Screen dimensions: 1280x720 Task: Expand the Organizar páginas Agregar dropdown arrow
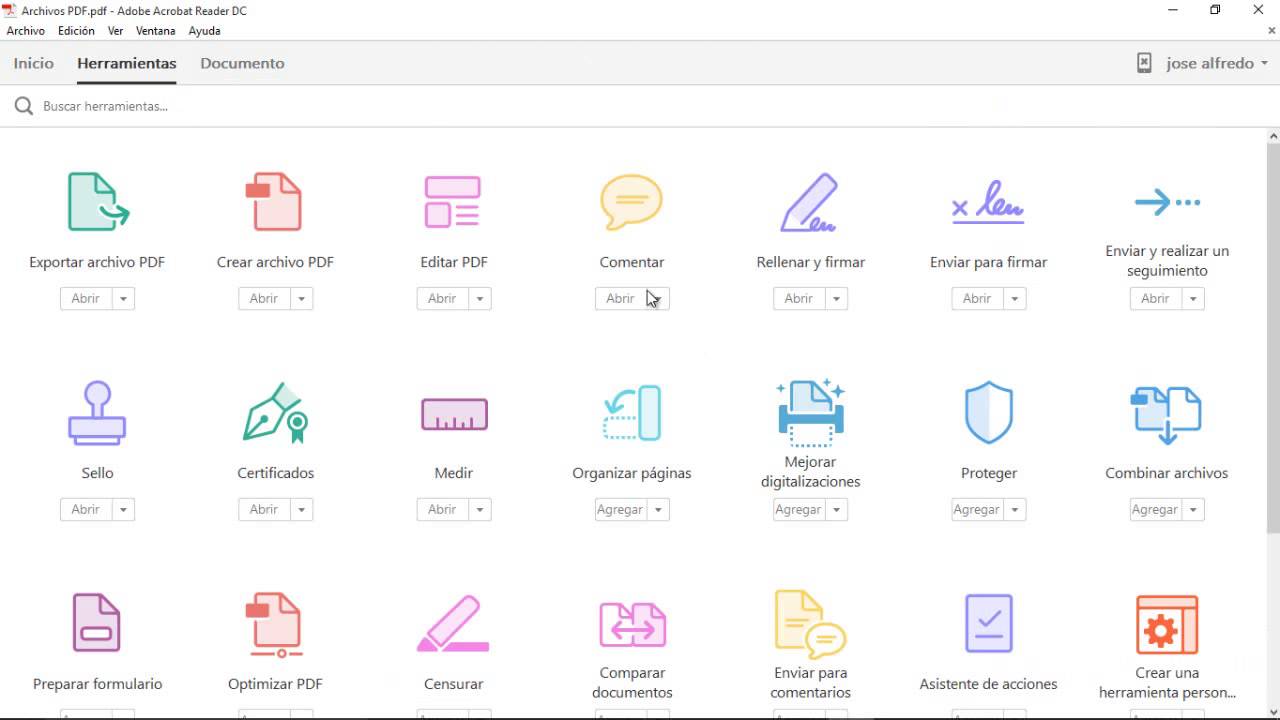(658, 509)
